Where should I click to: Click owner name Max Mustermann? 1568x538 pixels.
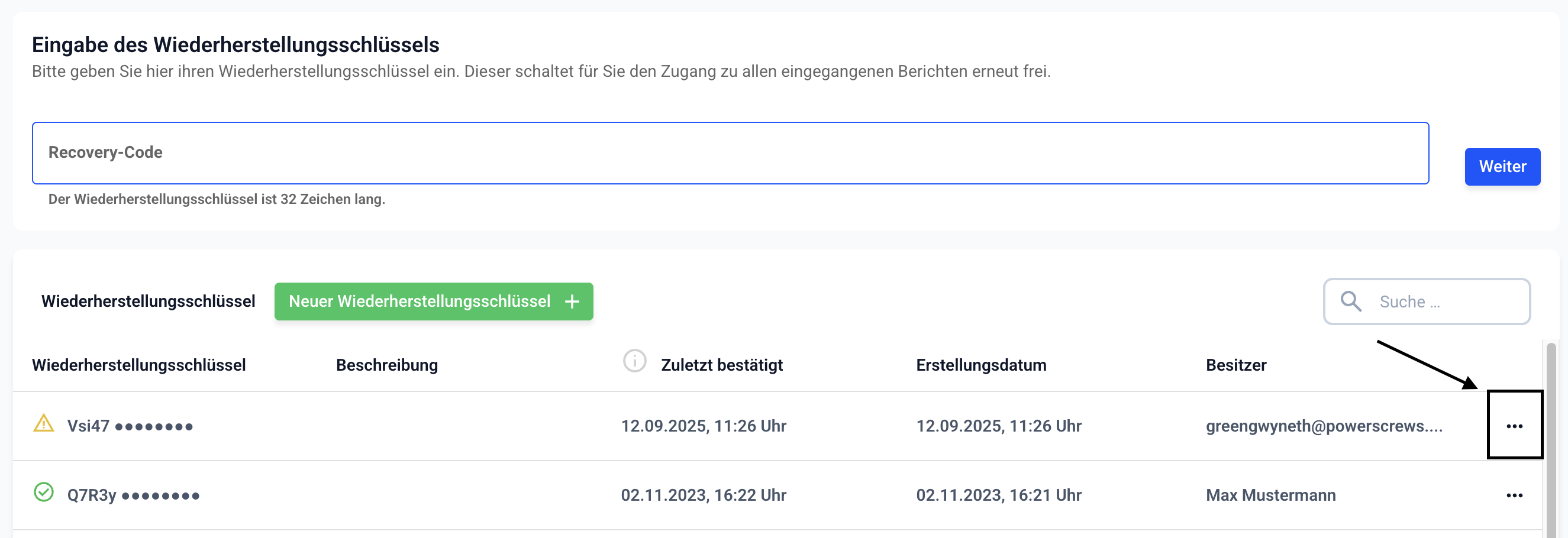[x=1270, y=495]
